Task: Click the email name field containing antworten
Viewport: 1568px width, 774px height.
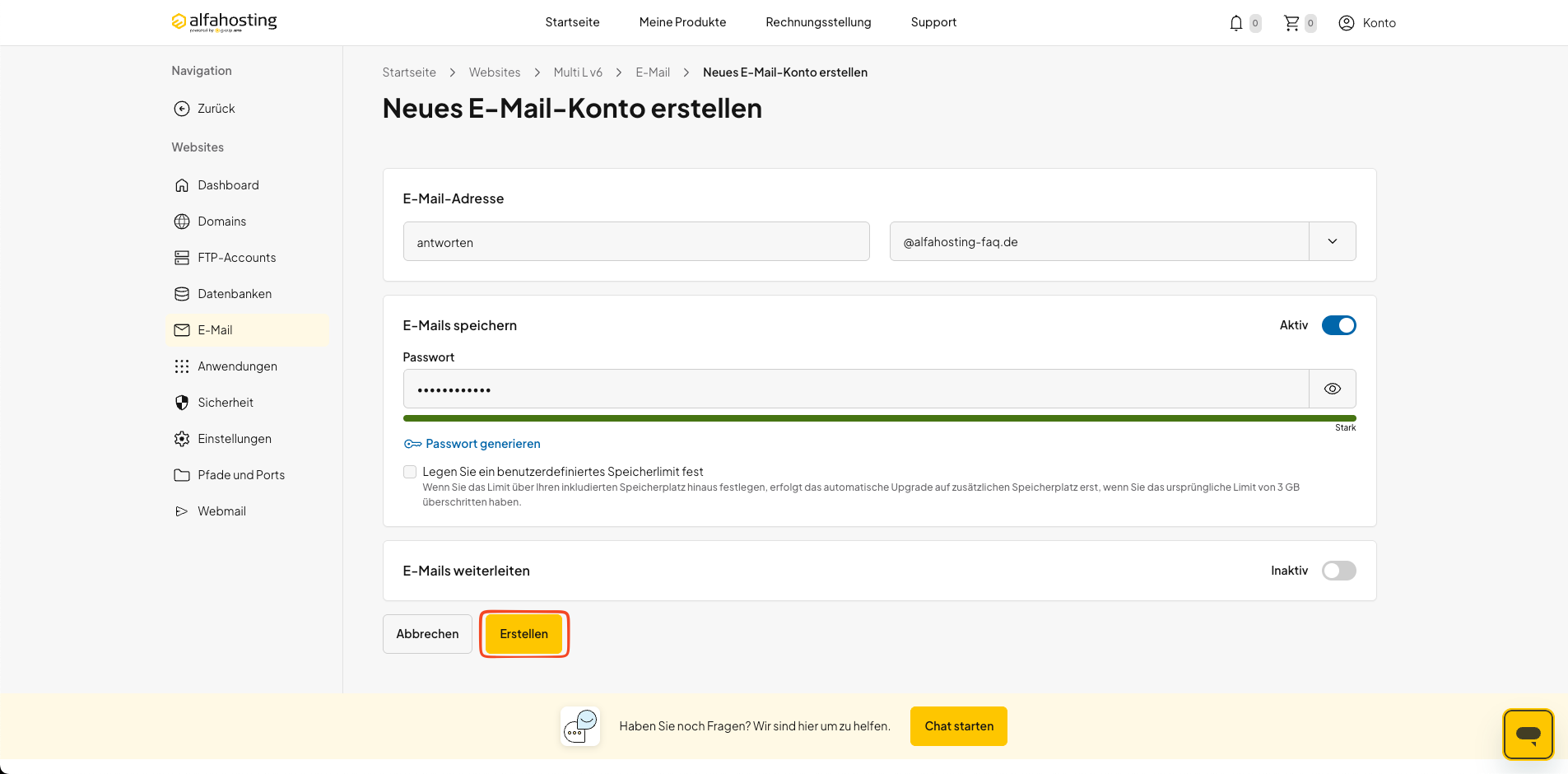Action: [x=636, y=241]
